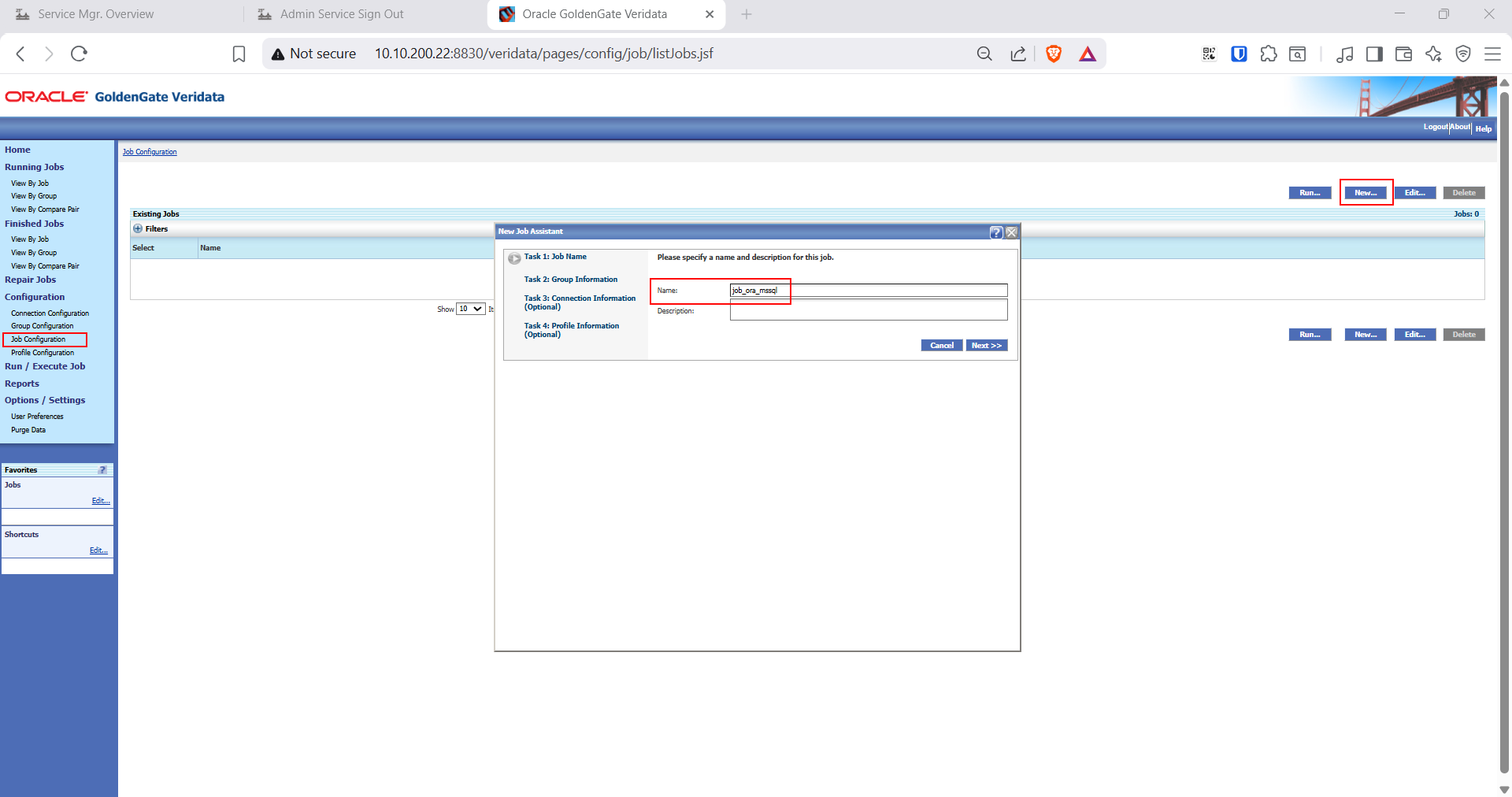The width and height of the screenshot is (1512, 797).
Task: Close the Oracle GoldenGate Veridata tab
Action: click(x=710, y=14)
